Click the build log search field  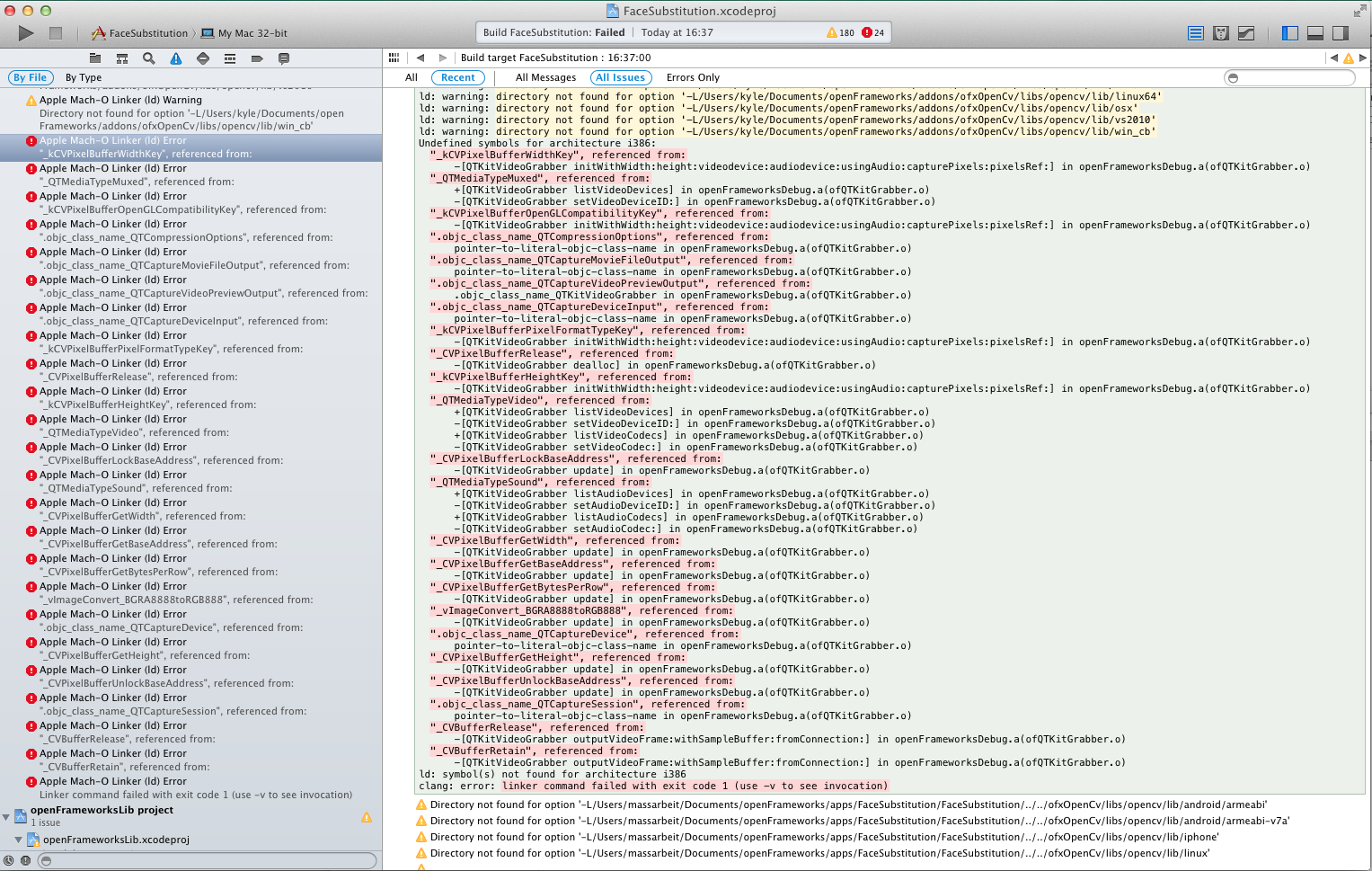[x=1289, y=78]
